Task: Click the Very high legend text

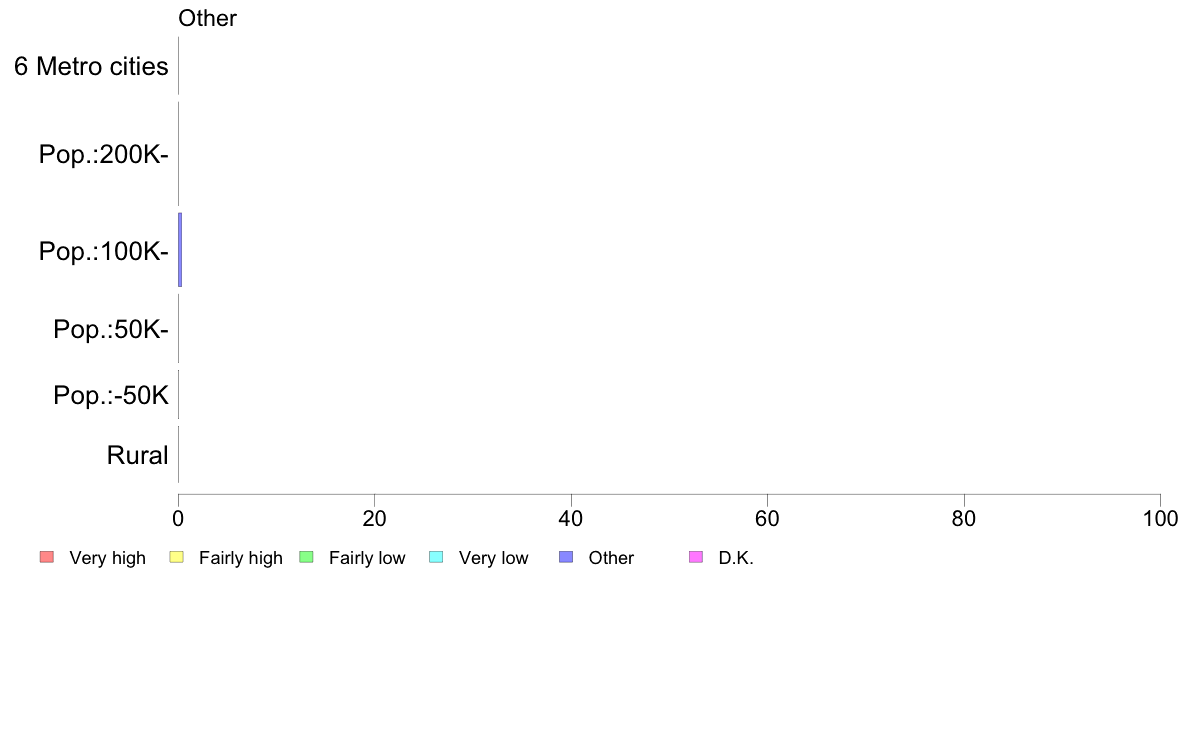Action: pos(108,558)
